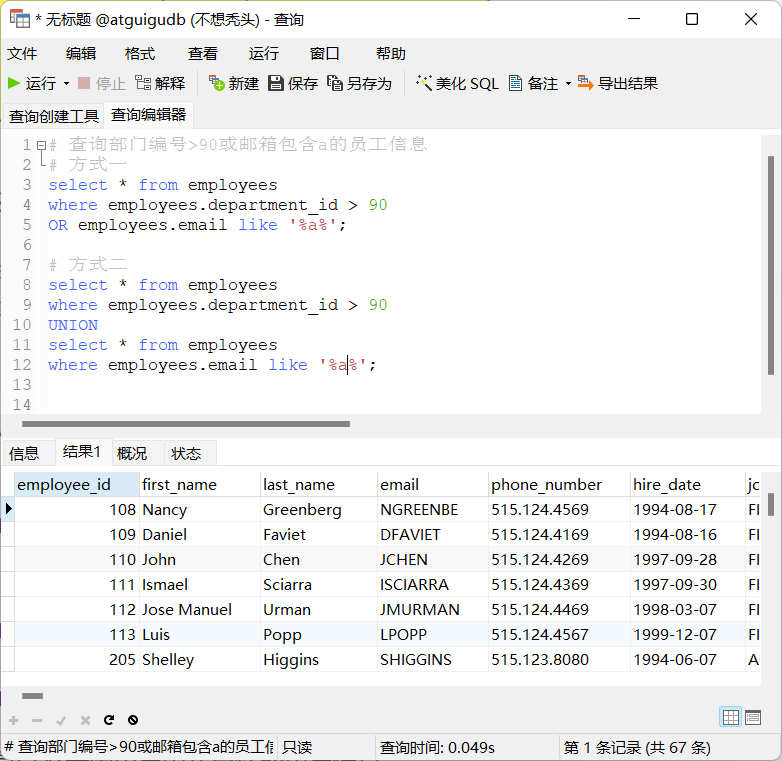
Task: Select phone number 515.124.4567
Action: (559, 634)
